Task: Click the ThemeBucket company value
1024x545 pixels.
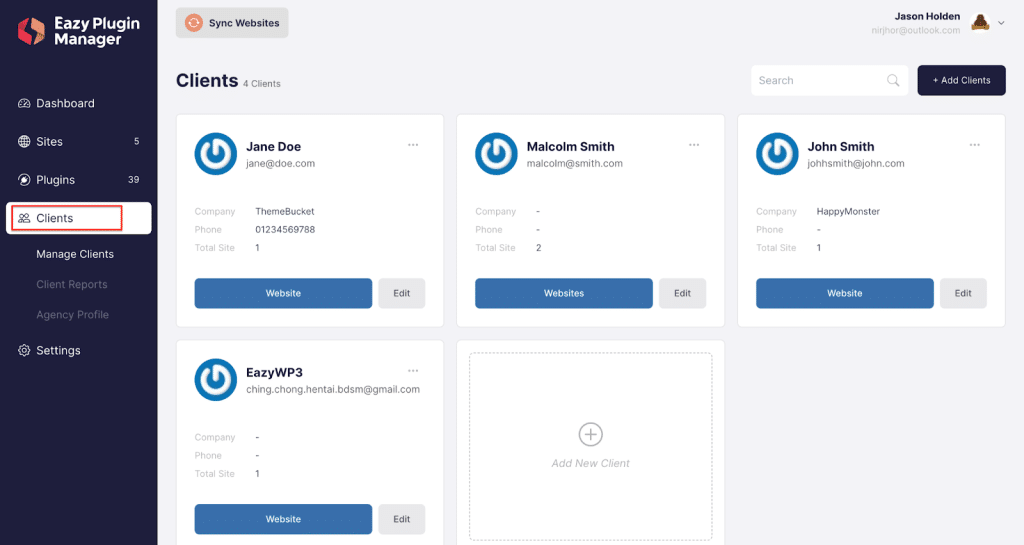Action: click(x=285, y=211)
